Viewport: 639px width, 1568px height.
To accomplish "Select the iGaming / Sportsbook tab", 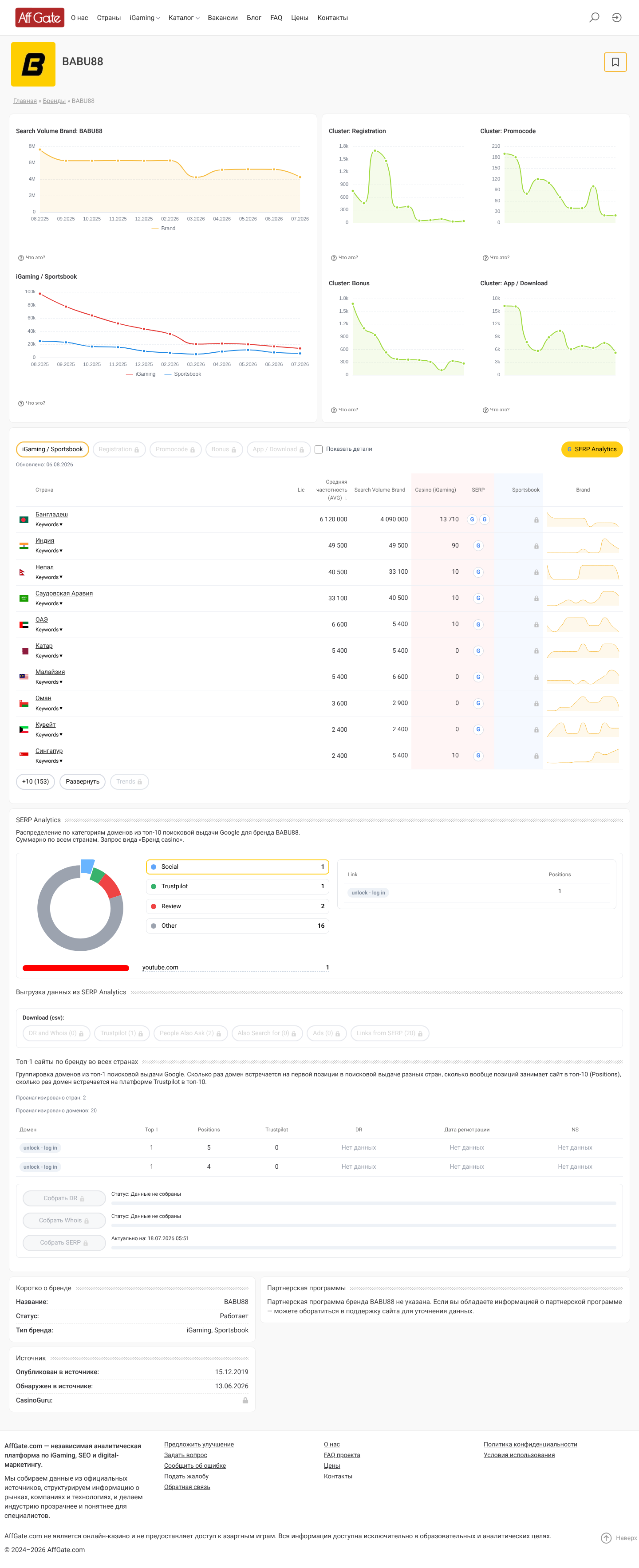I will 52,449.
